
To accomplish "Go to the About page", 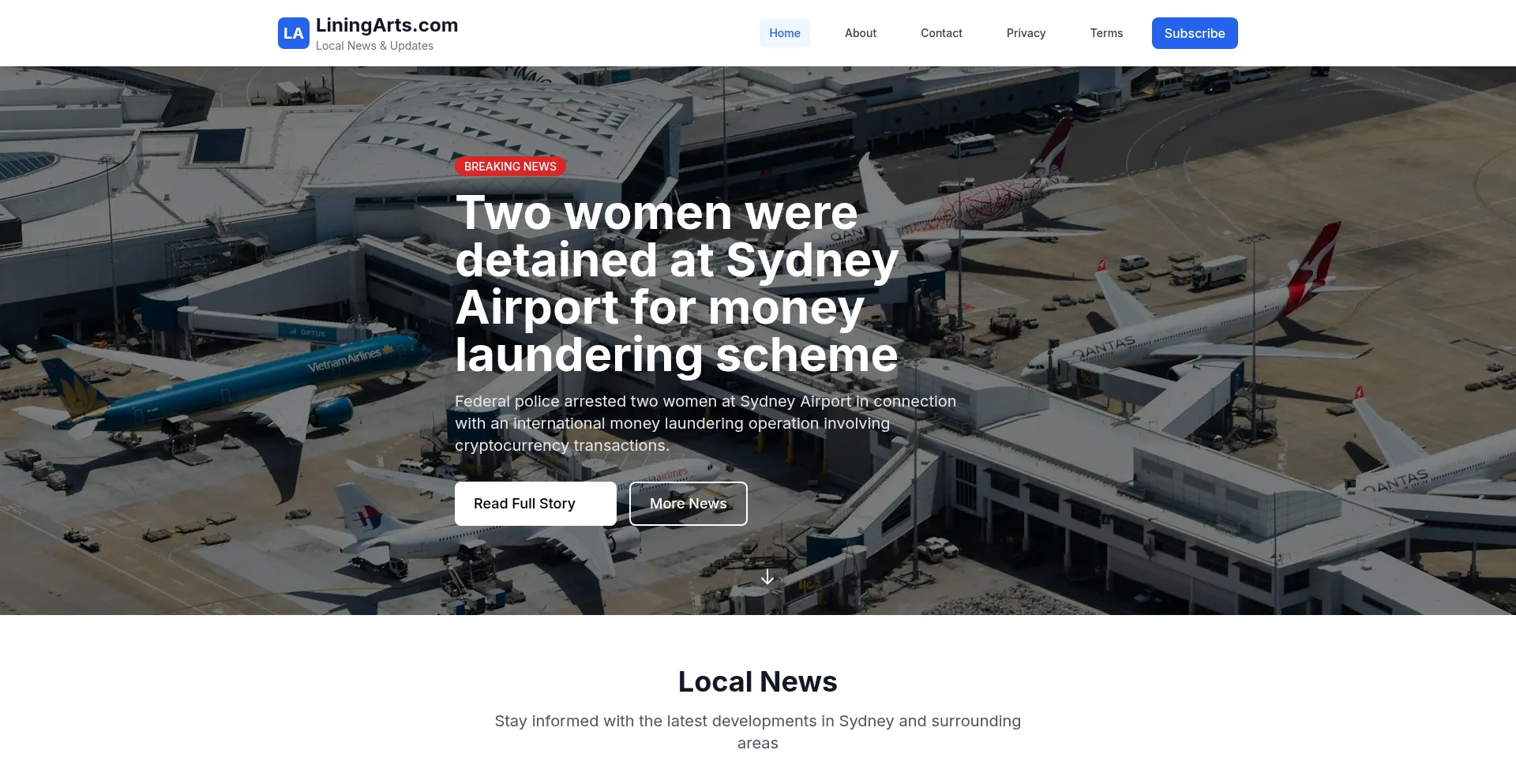I will (x=860, y=33).
